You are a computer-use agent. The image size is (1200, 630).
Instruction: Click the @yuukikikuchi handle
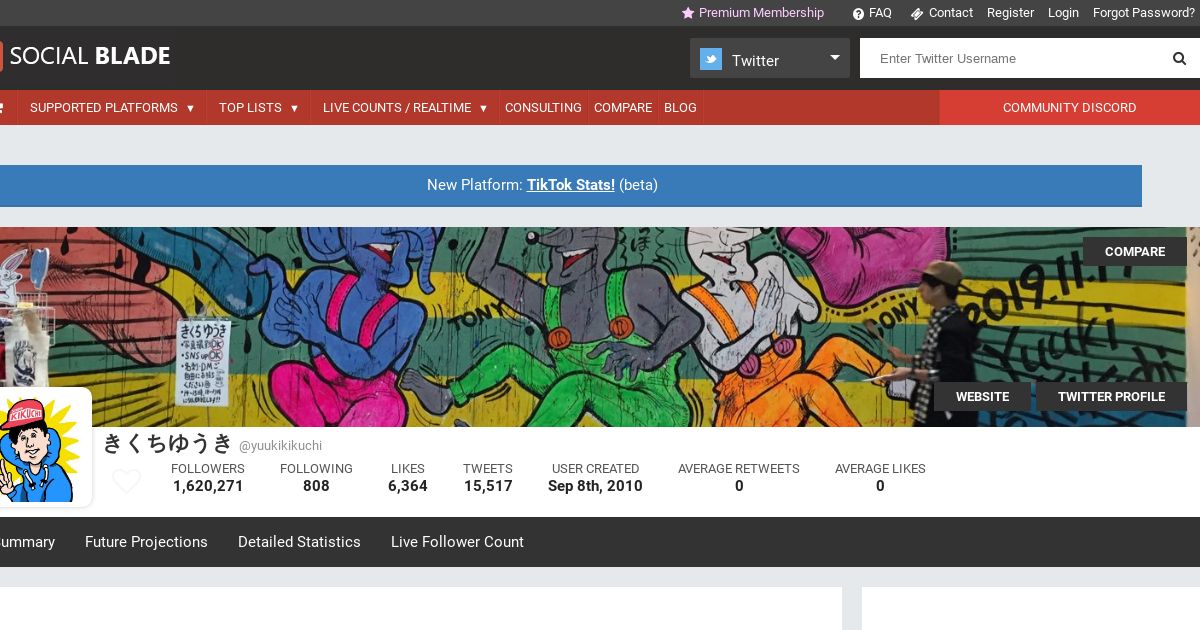tap(280, 446)
